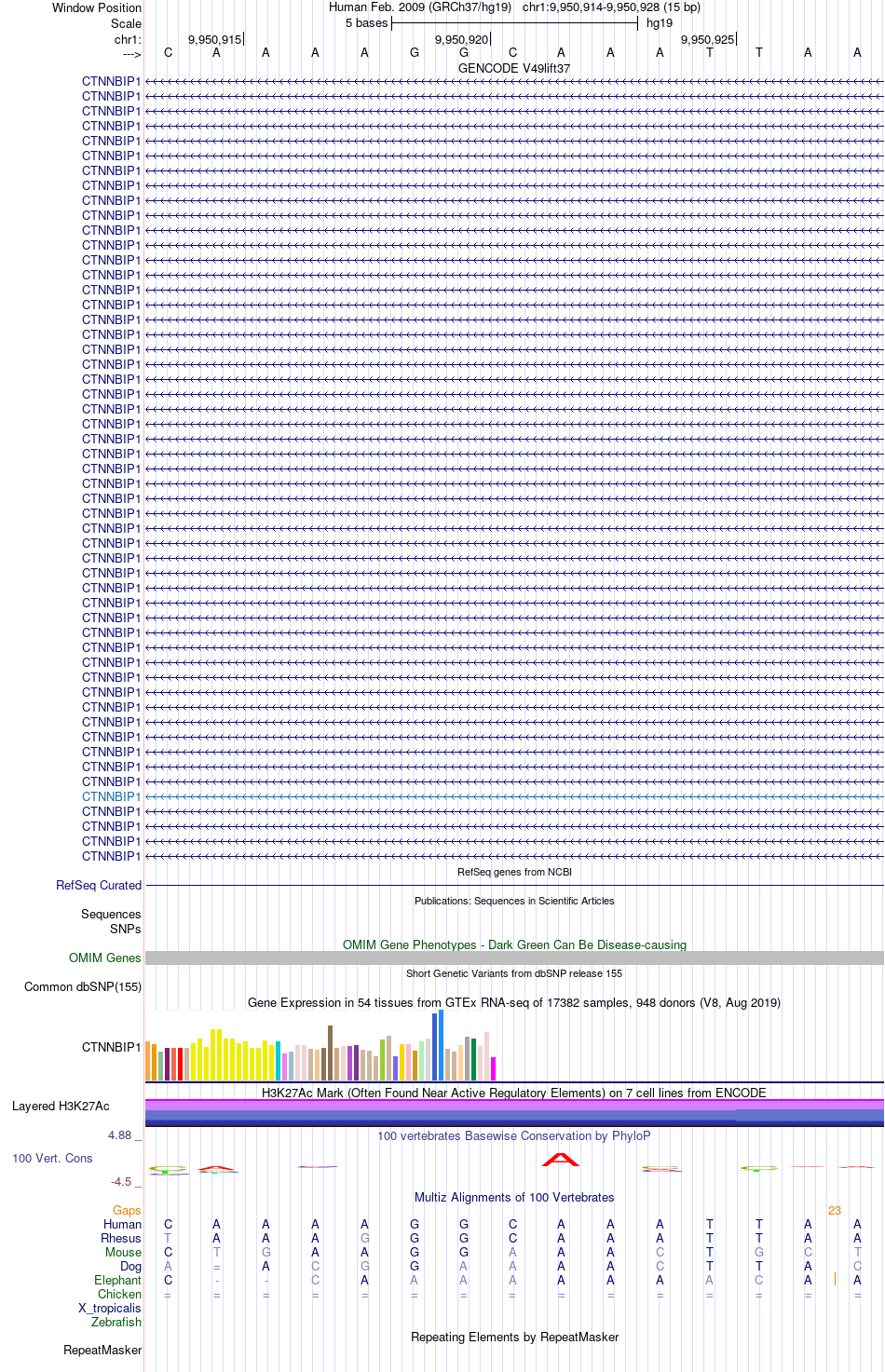Click the H3K27Ac Mark track title
Screen dimensions: 885x1372
(514, 1093)
